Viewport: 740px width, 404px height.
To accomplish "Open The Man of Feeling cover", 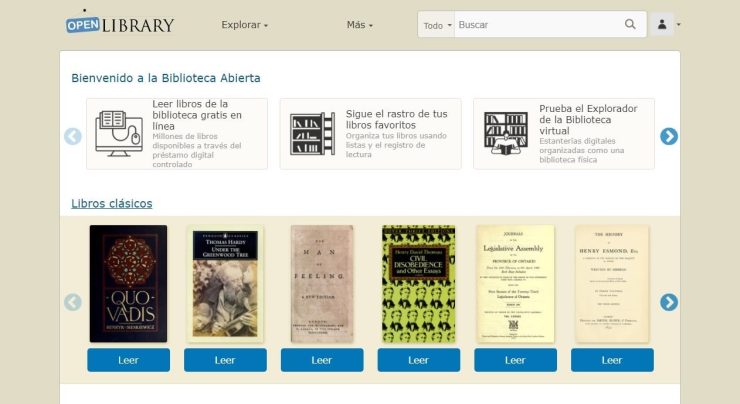I will tap(322, 284).
